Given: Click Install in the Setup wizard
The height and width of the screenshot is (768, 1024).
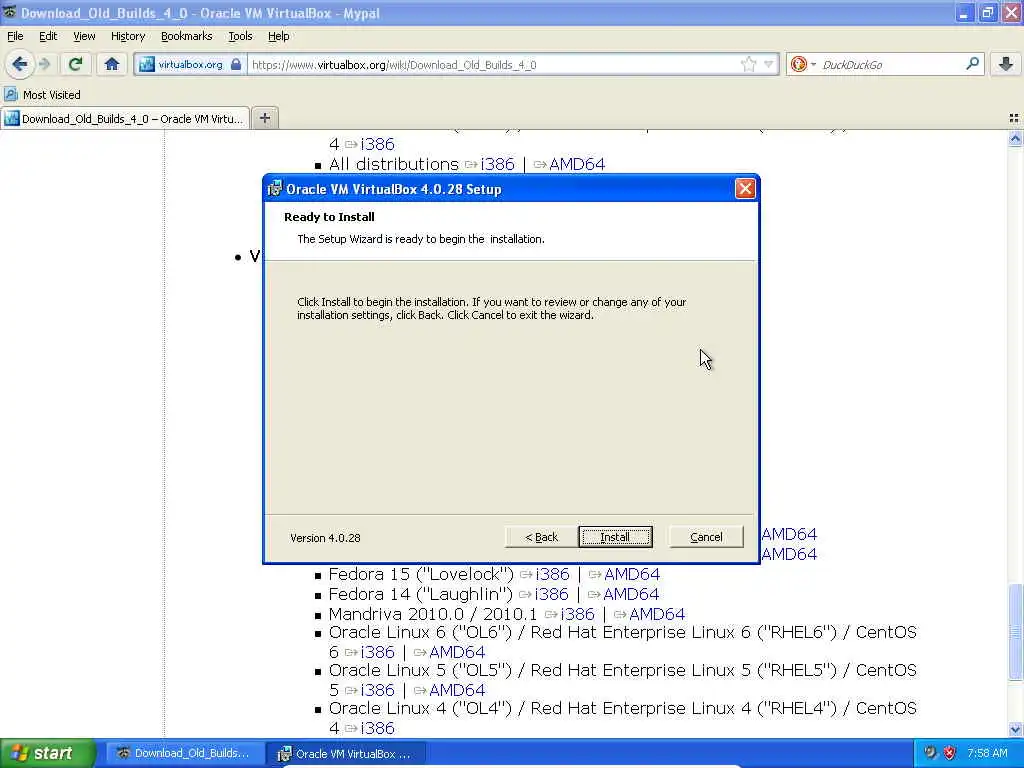Looking at the screenshot, I should [615, 537].
